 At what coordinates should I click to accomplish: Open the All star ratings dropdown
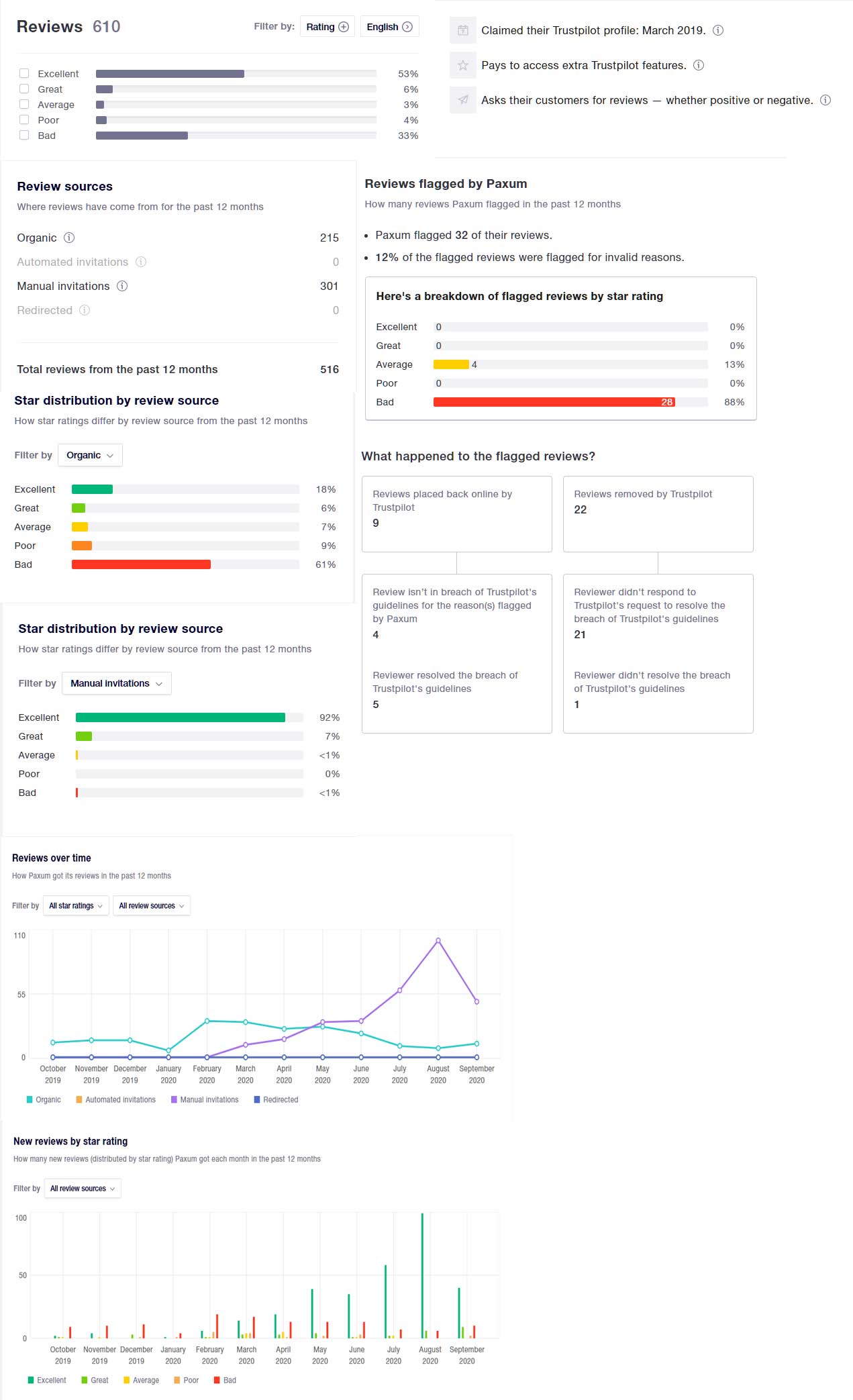point(76,905)
